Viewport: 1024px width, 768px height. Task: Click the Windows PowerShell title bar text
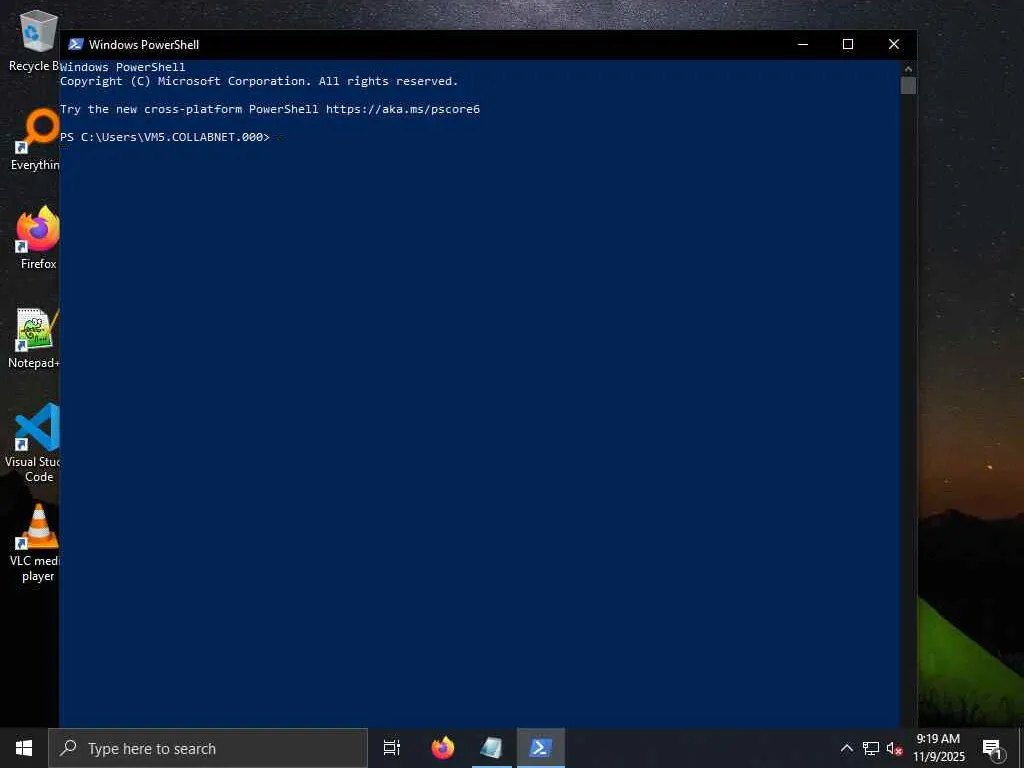(x=144, y=44)
